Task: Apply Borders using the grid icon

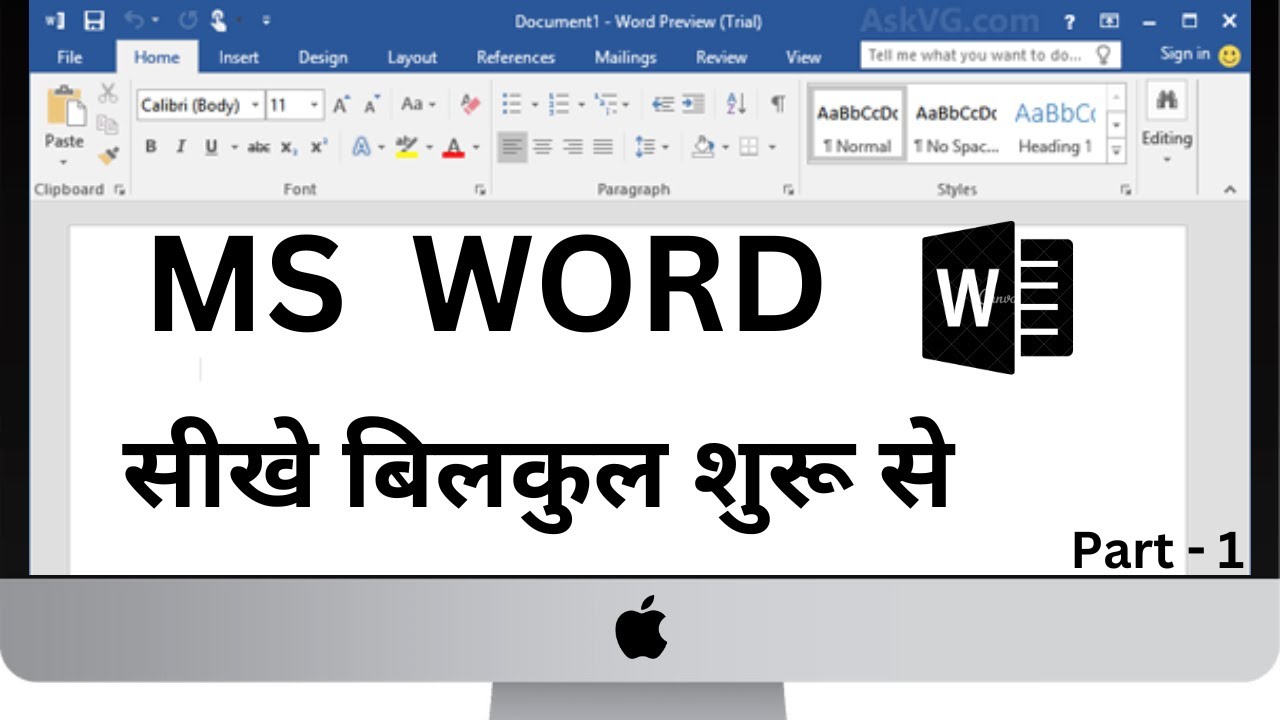Action: pos(749,147)
